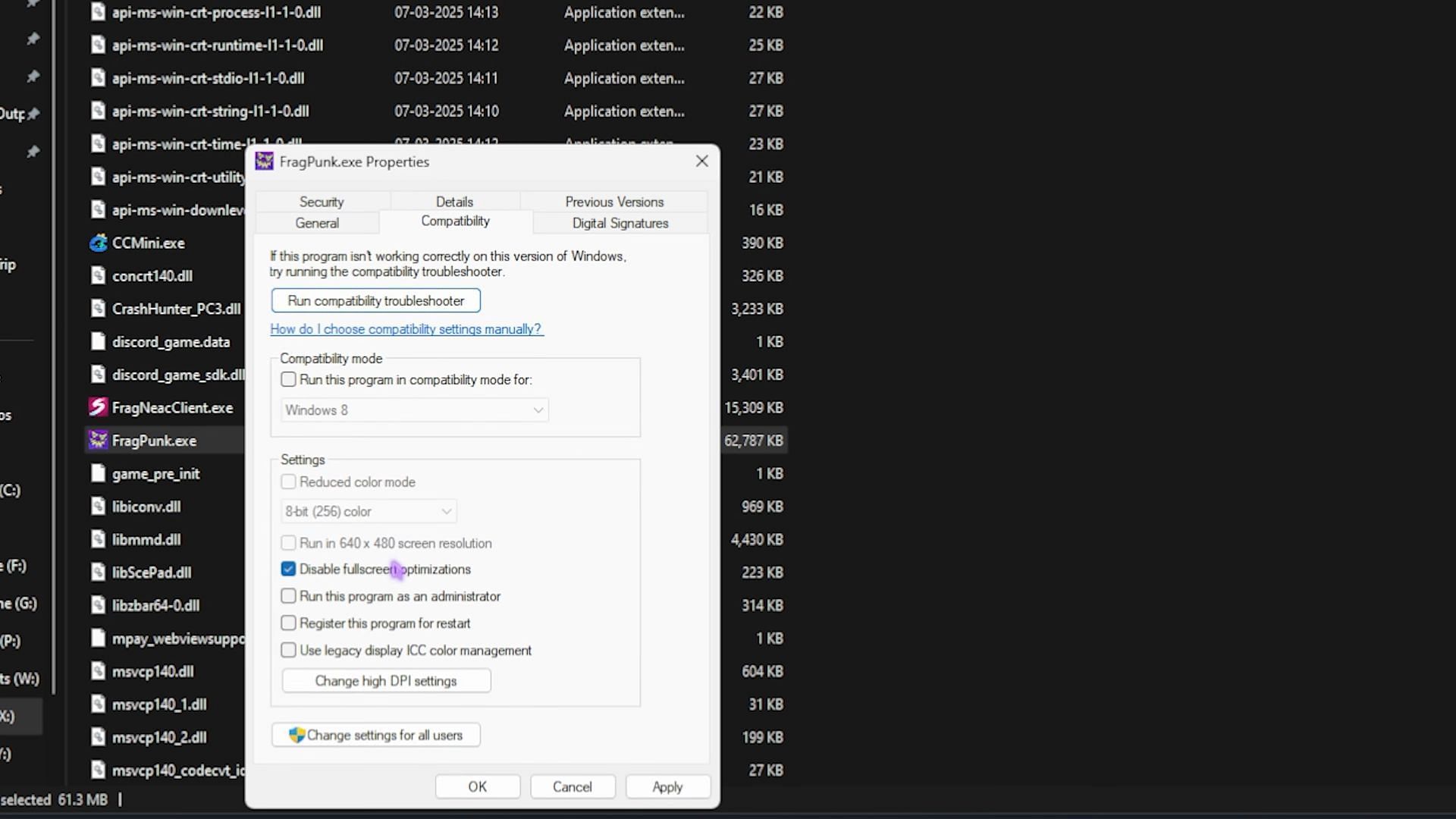Check Register this program for restart

(x=288, y=623)
